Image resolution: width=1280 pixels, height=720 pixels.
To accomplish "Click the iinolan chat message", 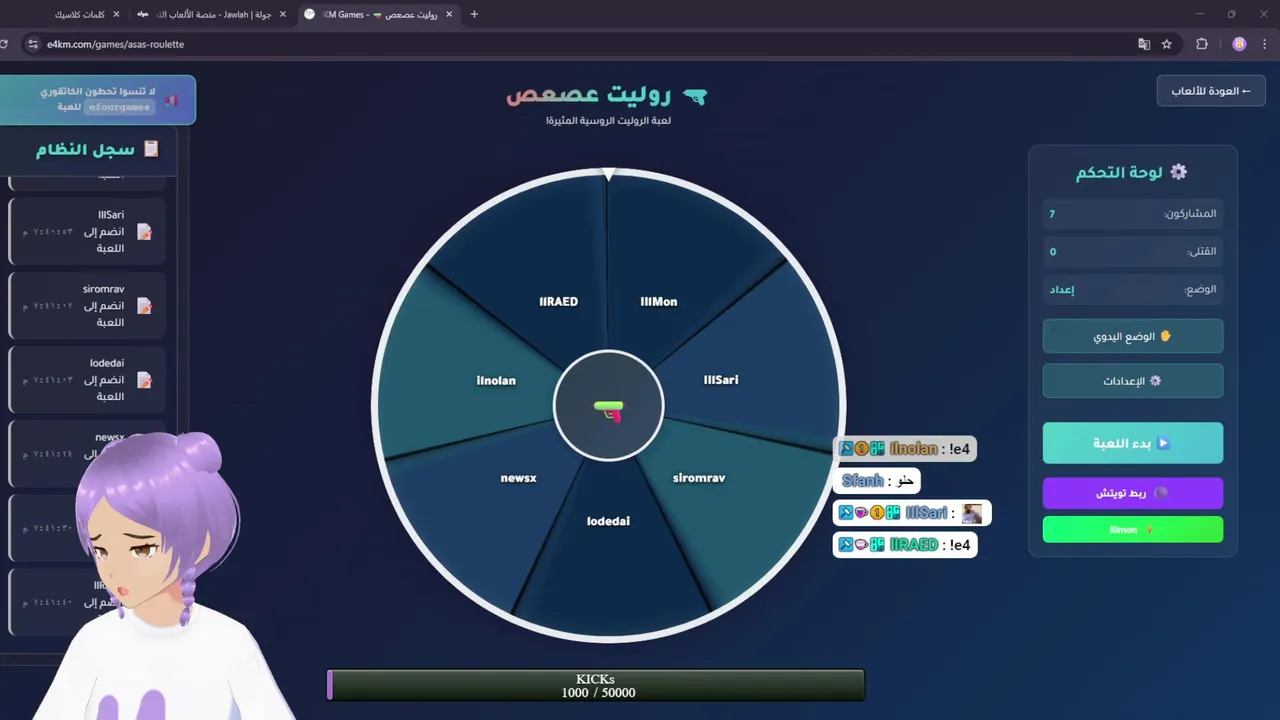I will point(904,449).
